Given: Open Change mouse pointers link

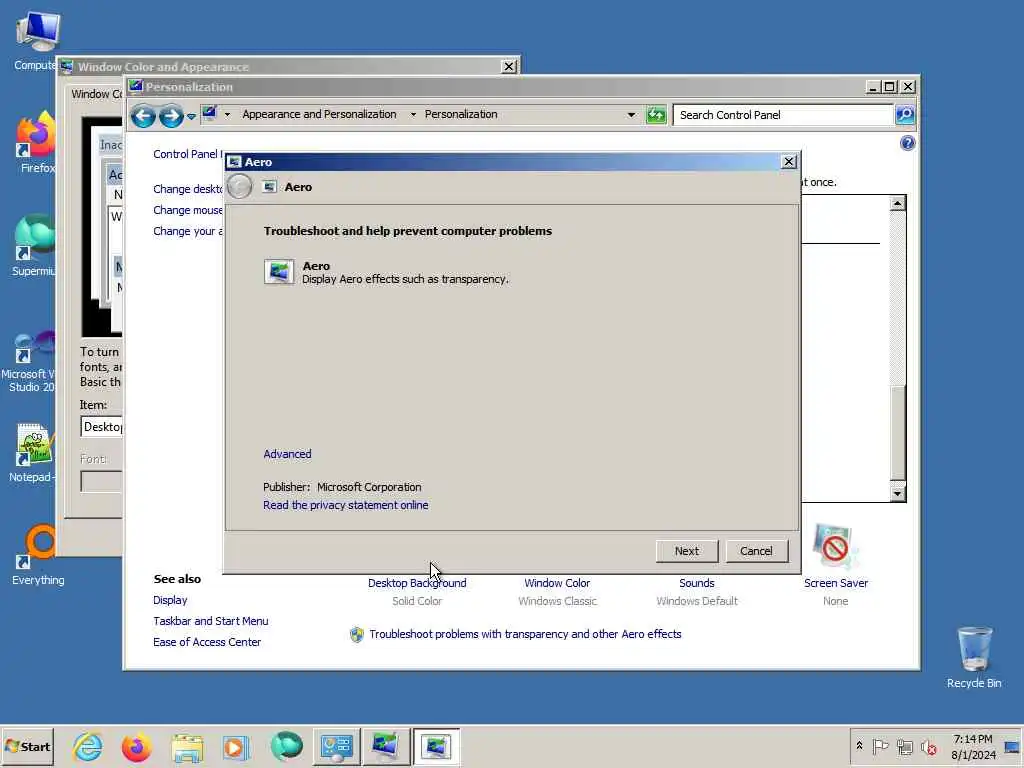Looking at the screenshot, I should click(x=187, y=210).
